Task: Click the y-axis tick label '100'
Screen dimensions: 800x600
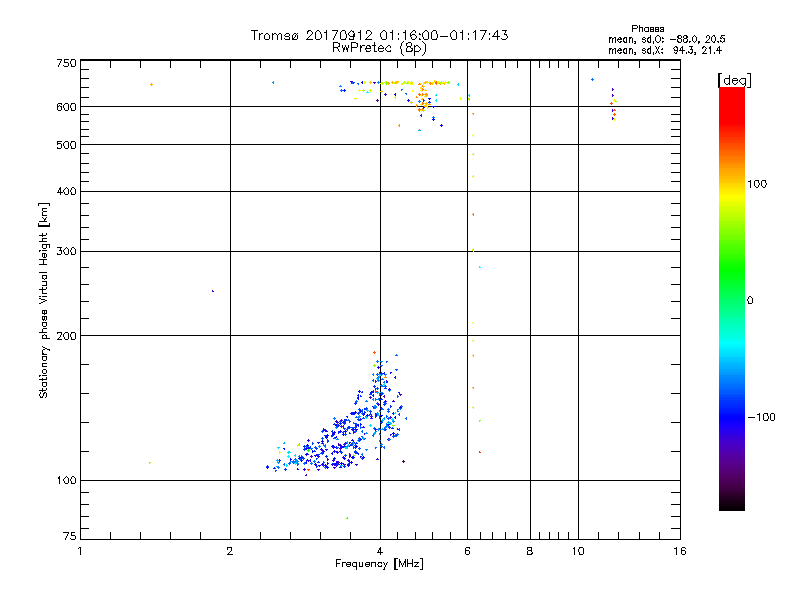Action: click(x=67, y=481)
